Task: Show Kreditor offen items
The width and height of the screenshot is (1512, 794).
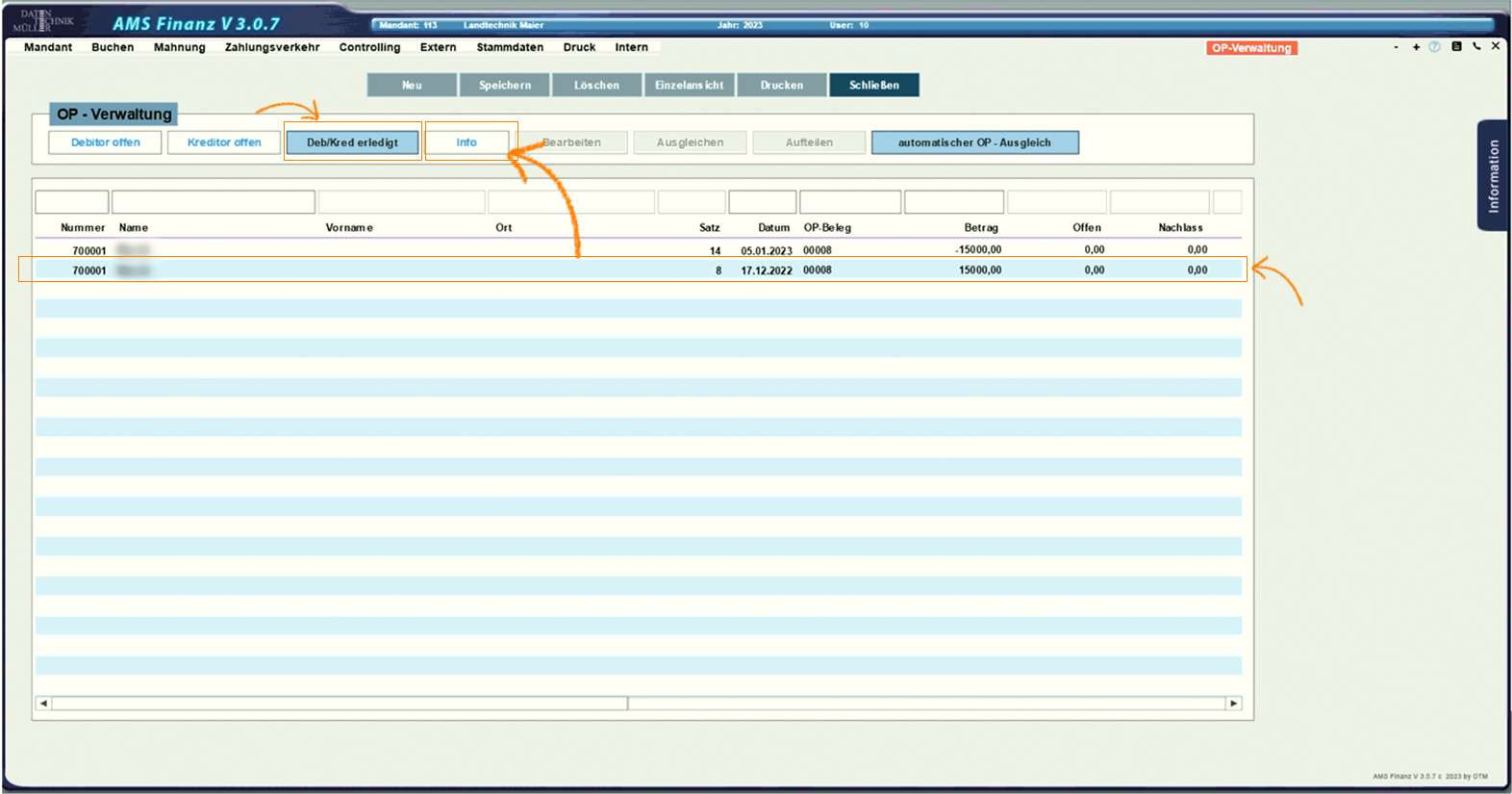Action: pos(224,142)
